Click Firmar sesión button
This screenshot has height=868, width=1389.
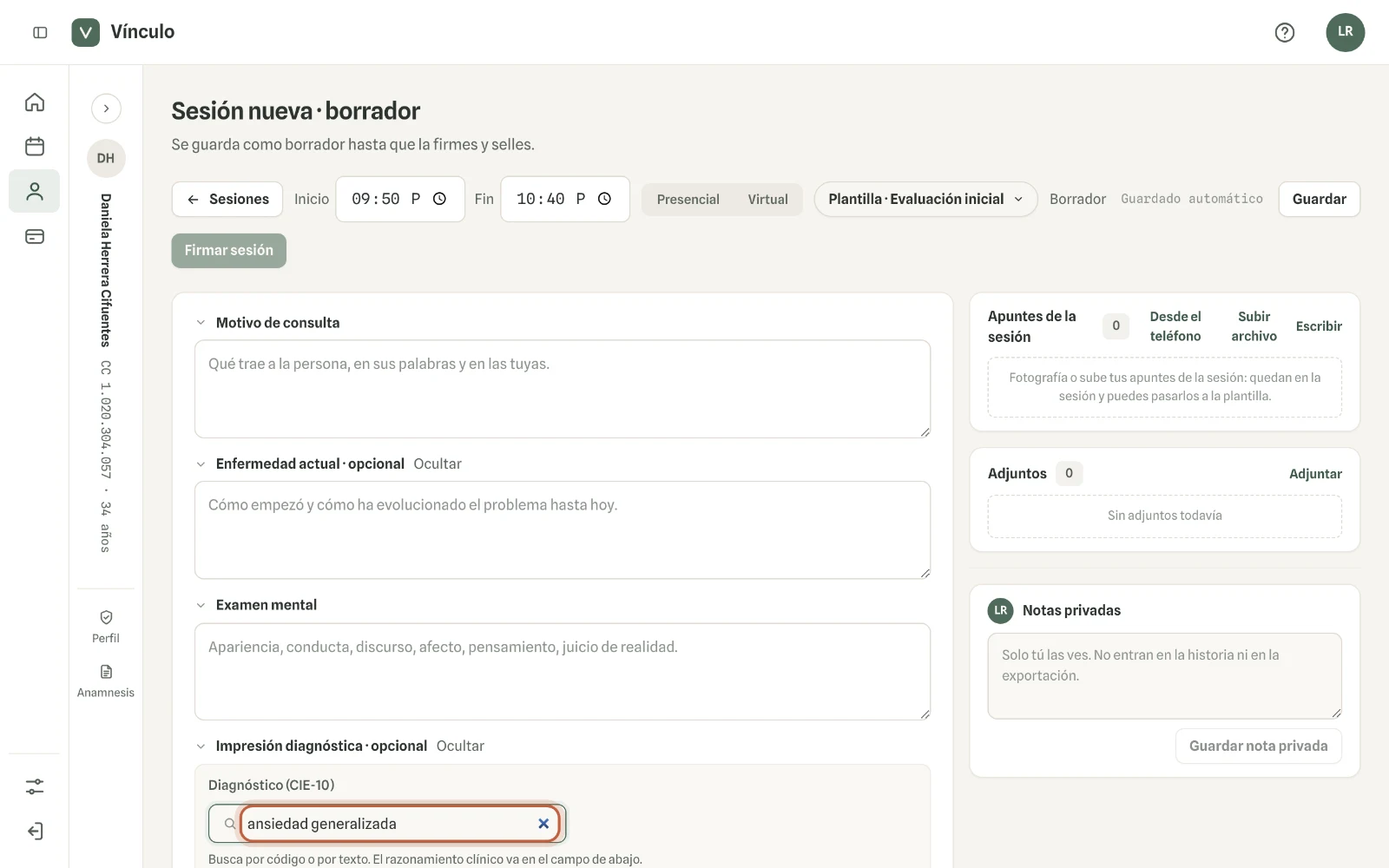[x=228, y=250]
